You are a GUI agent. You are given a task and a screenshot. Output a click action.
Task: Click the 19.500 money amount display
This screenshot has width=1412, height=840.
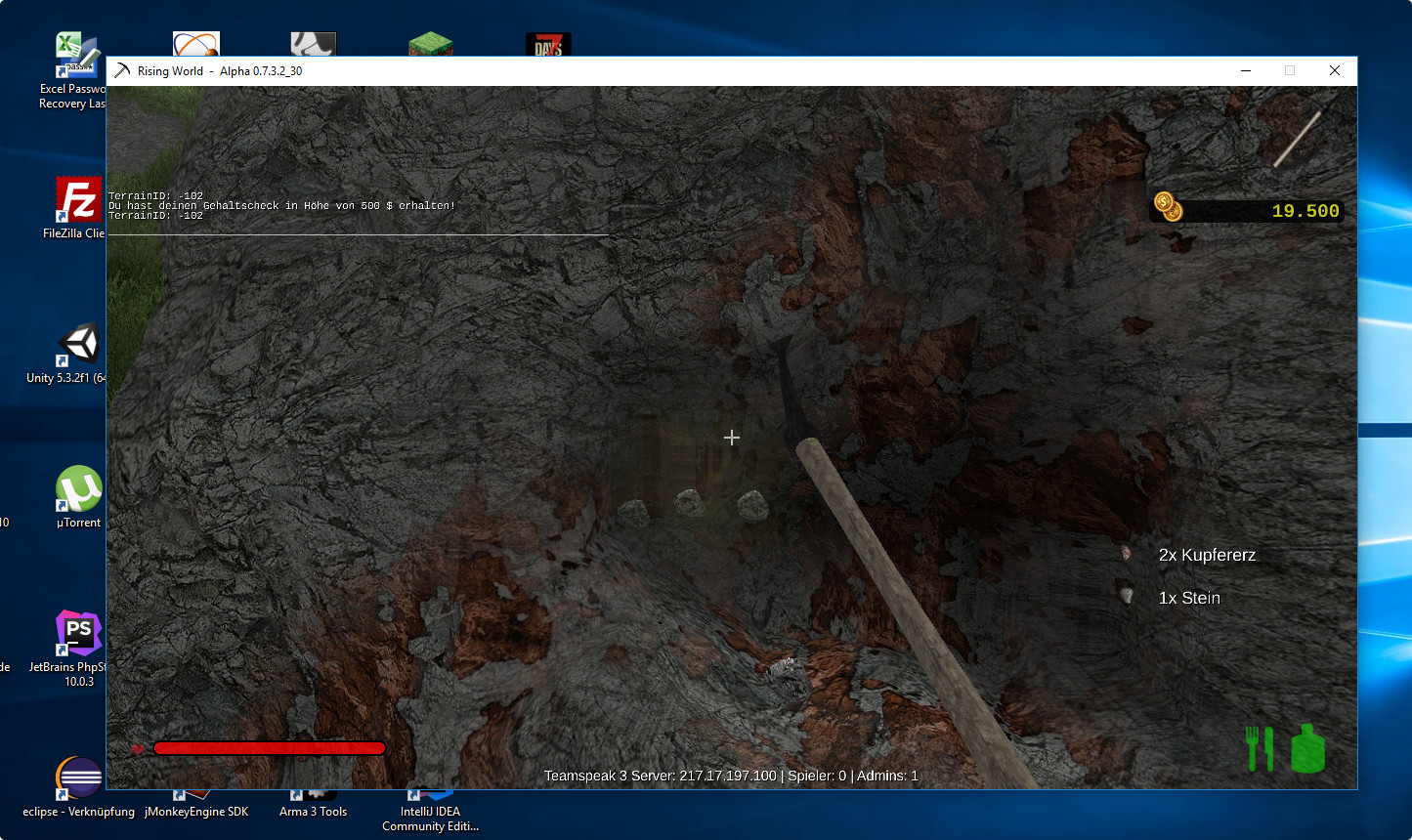tap(1305, 211)
